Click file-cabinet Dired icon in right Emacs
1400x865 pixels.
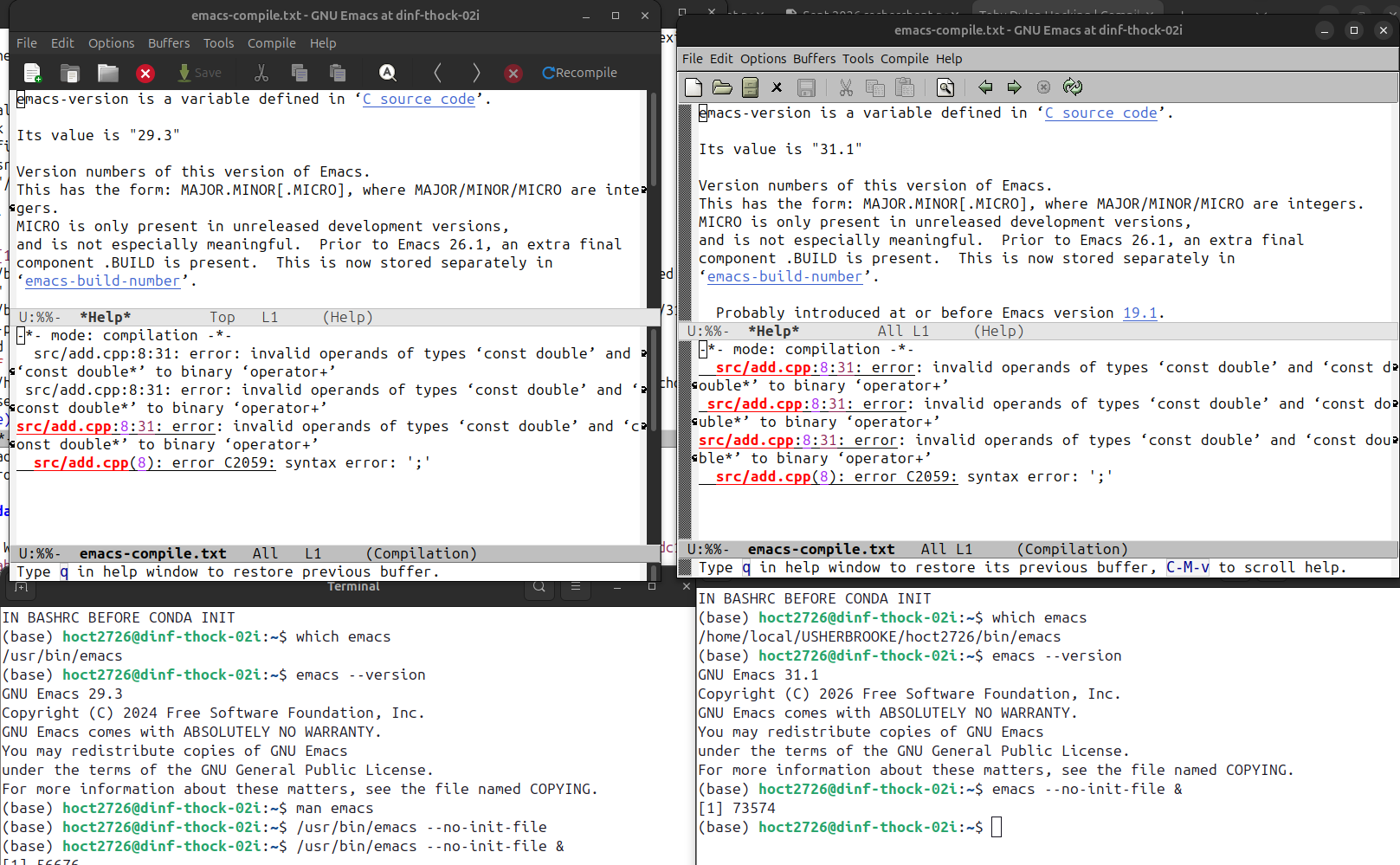[x=751, y=87]
